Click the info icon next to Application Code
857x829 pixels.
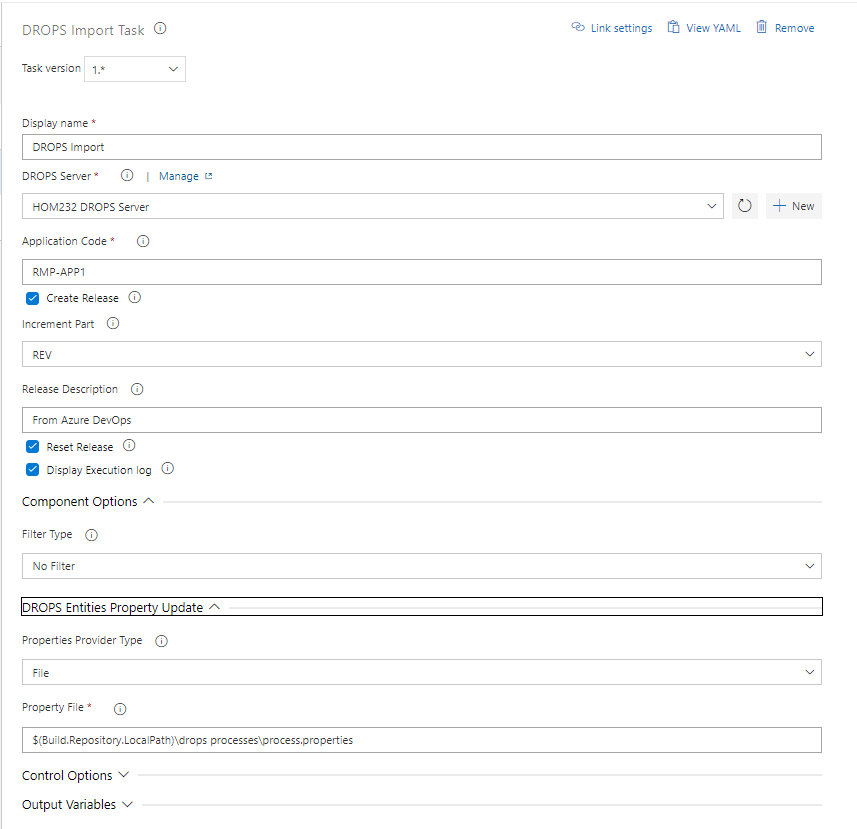coord(143,241)
